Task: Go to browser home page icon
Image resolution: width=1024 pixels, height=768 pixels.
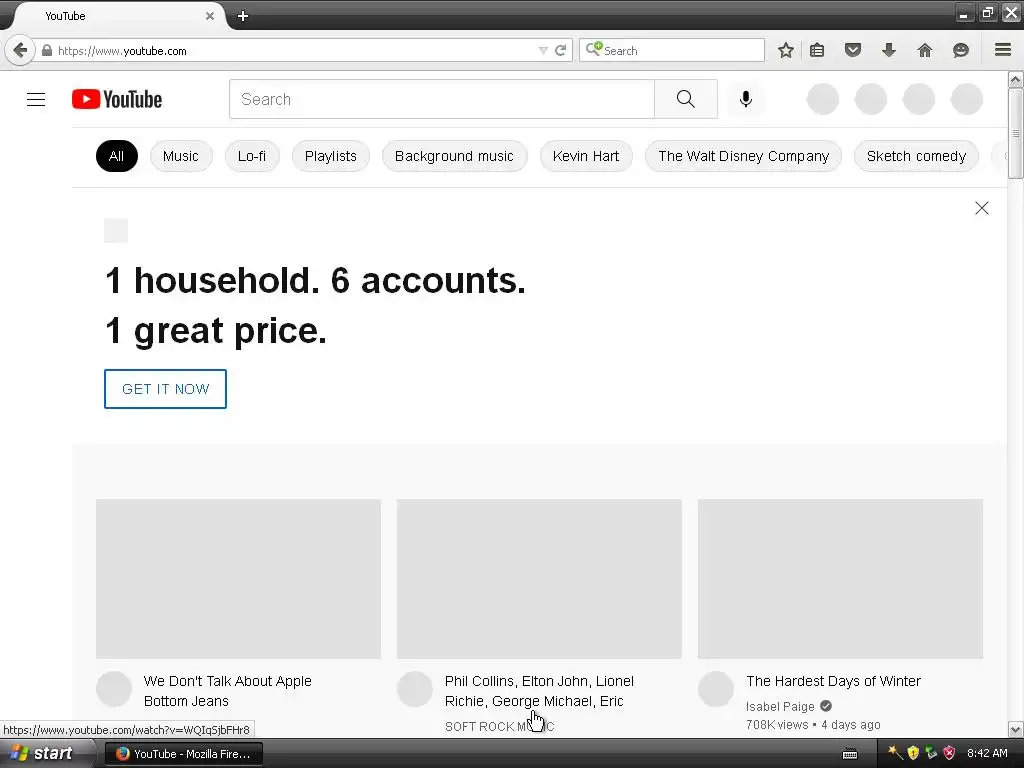Action: pos(925,50)
